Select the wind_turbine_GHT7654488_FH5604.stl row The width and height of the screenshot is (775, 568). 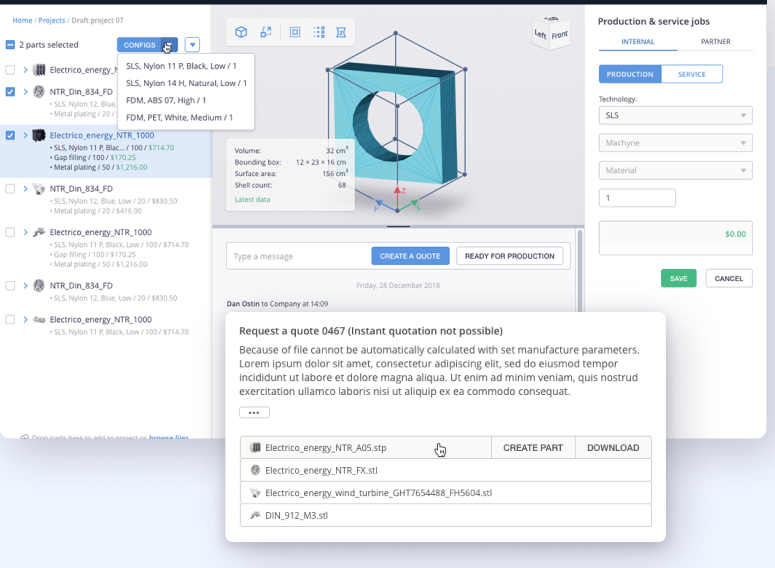click(445, 493)
